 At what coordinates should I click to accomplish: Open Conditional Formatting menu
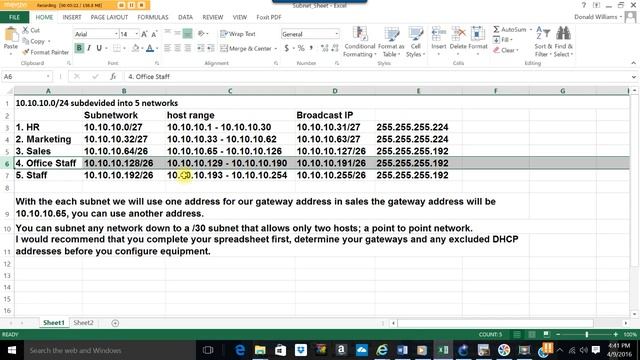click(359, 42)
